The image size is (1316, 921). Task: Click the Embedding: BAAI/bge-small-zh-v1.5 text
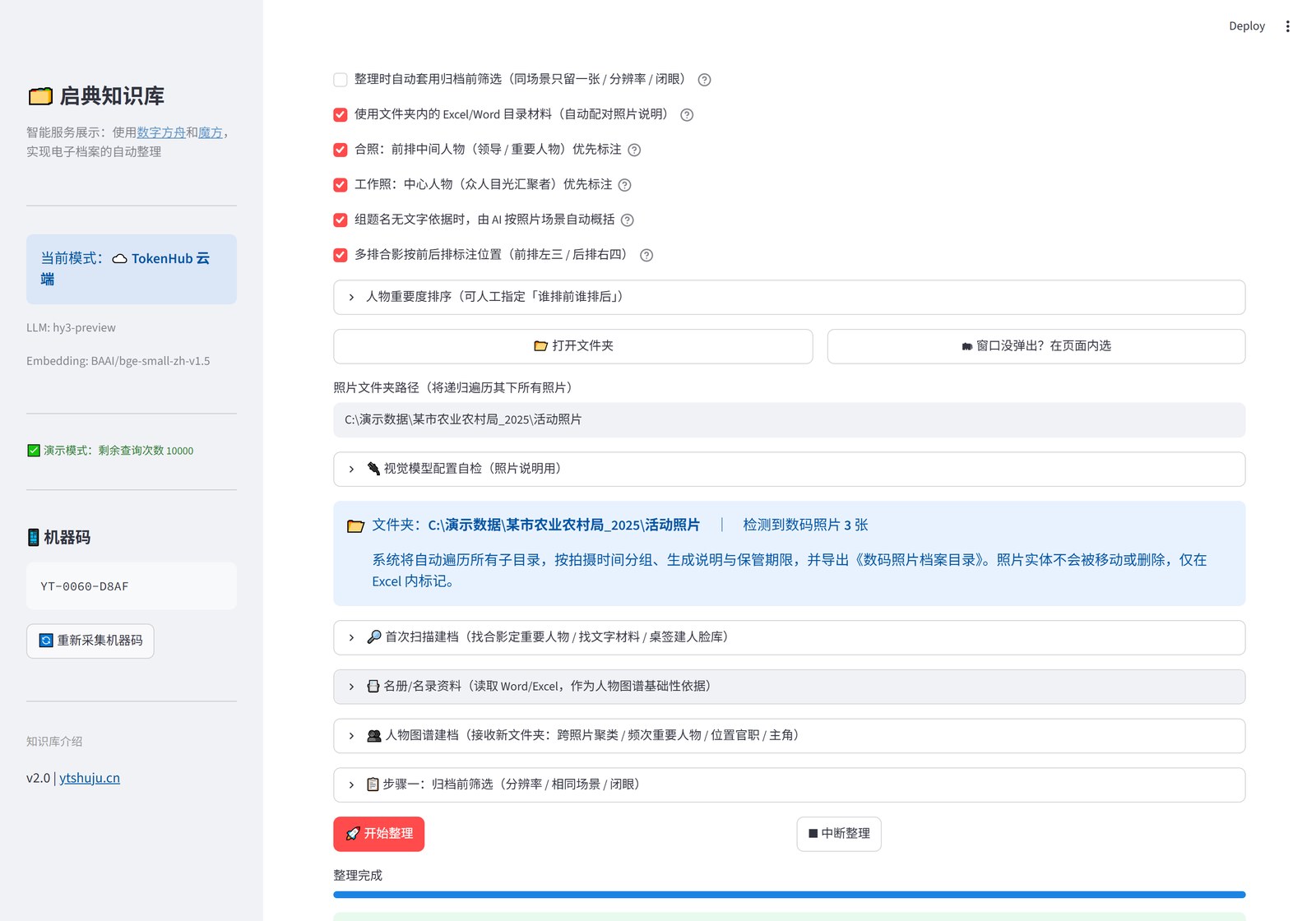click(118, 361)
